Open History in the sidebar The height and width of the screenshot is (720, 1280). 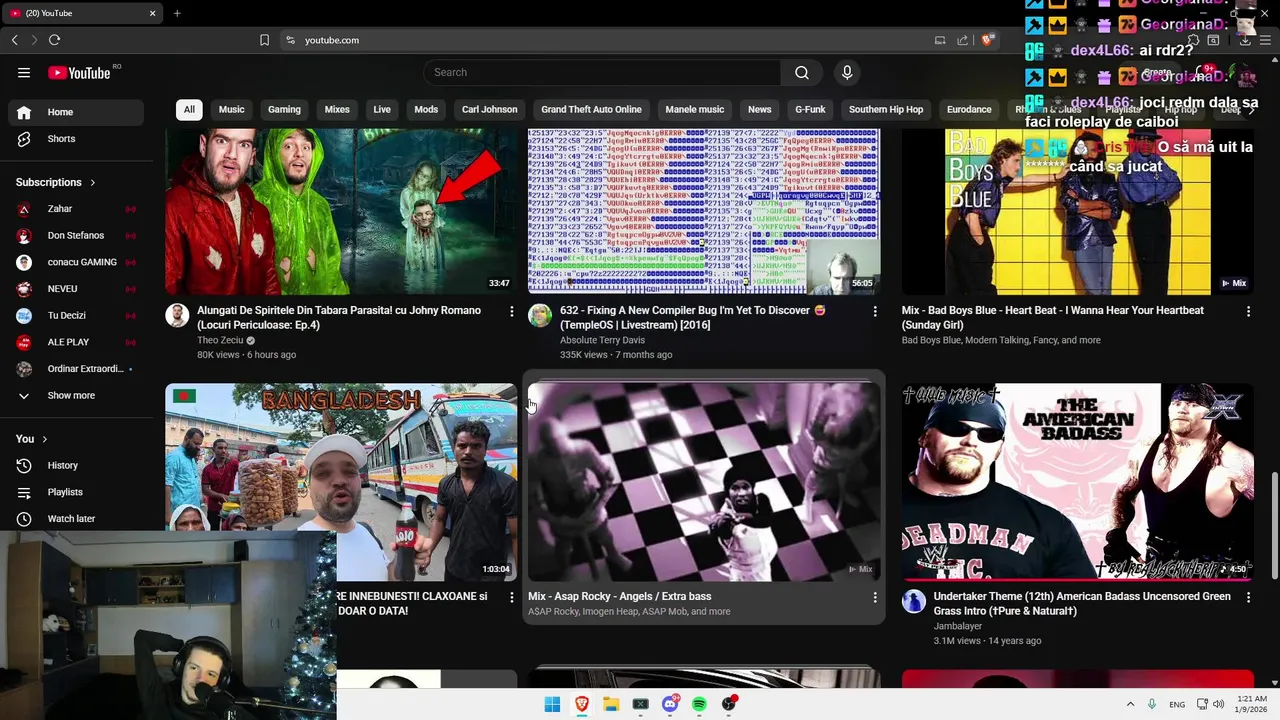75,465
